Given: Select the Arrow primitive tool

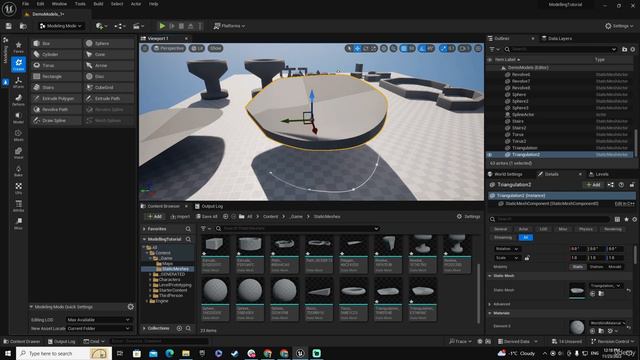Looking at the screenshot, I should click(109, 65).
